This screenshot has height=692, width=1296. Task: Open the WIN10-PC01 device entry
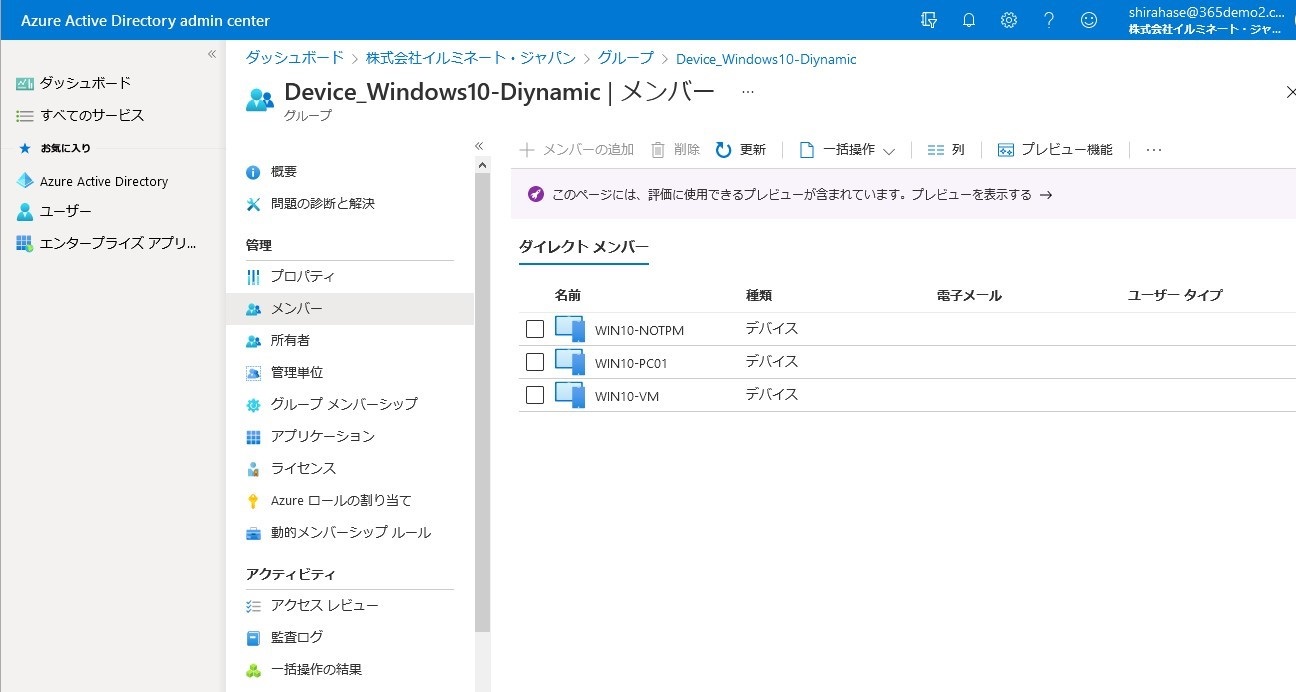(631, 363)
